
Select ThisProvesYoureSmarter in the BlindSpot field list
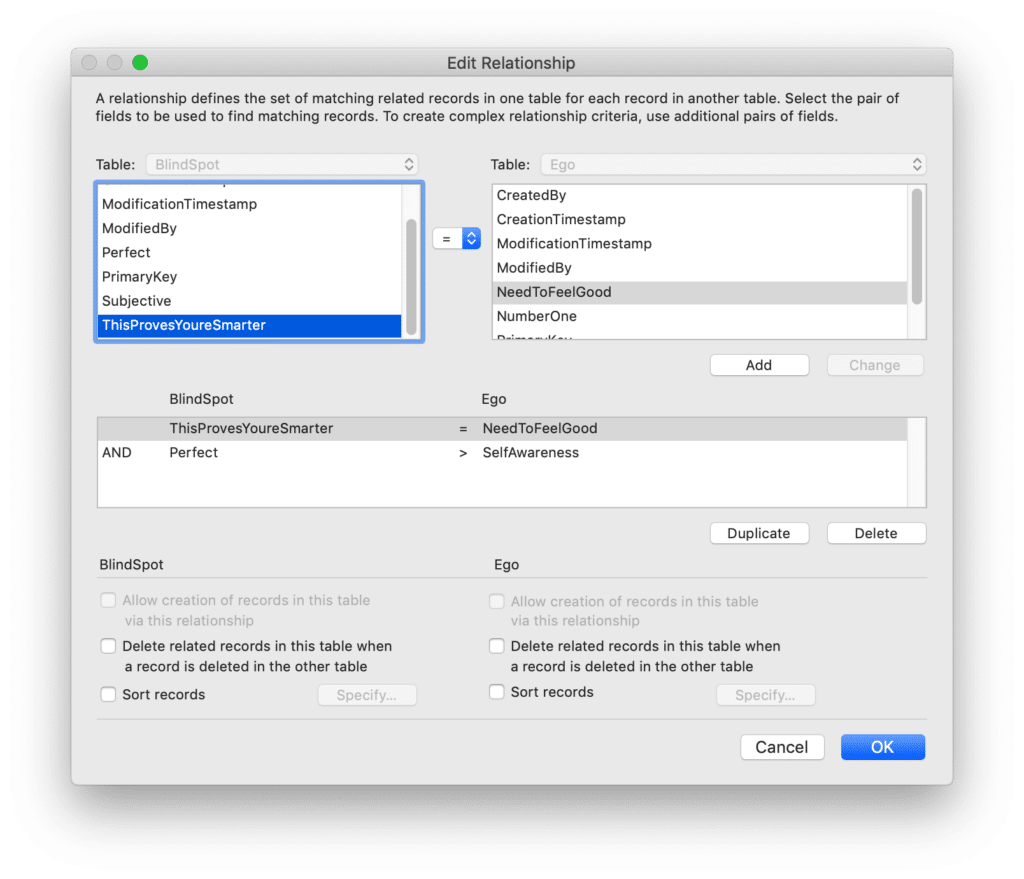(249, 325)
